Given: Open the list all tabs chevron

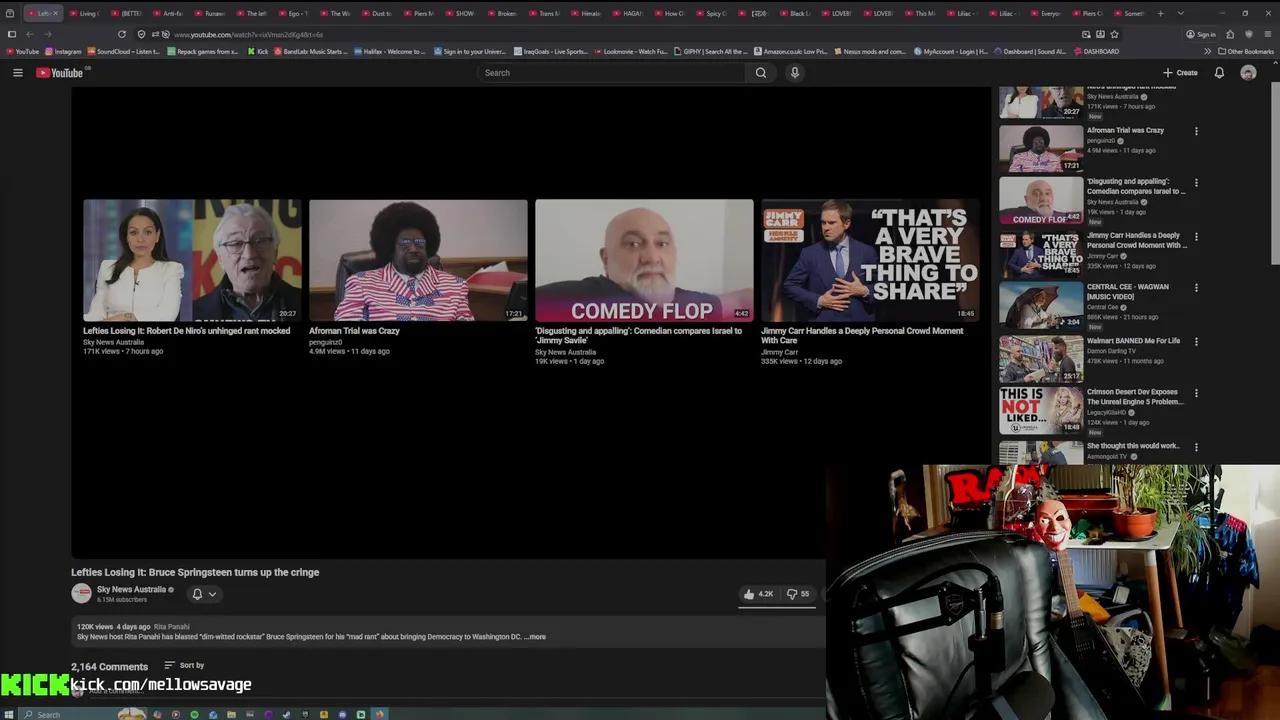Looking at the screenshot, I should point(1180,13).
